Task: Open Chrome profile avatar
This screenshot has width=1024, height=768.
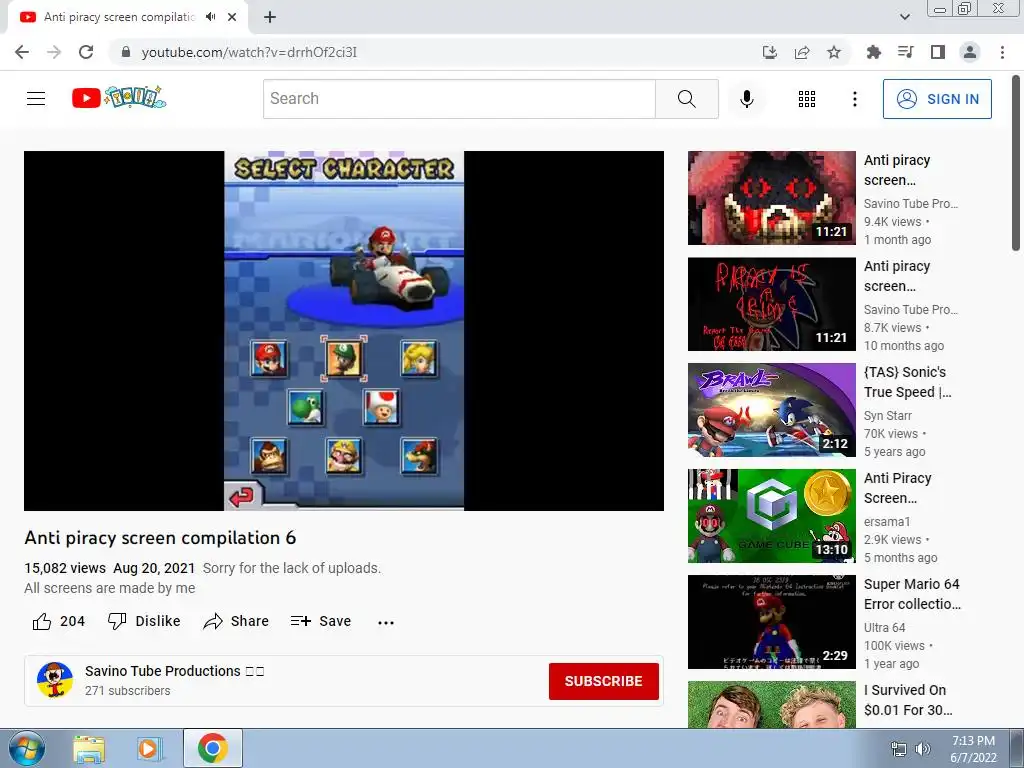Action: (x=970, y=52)
